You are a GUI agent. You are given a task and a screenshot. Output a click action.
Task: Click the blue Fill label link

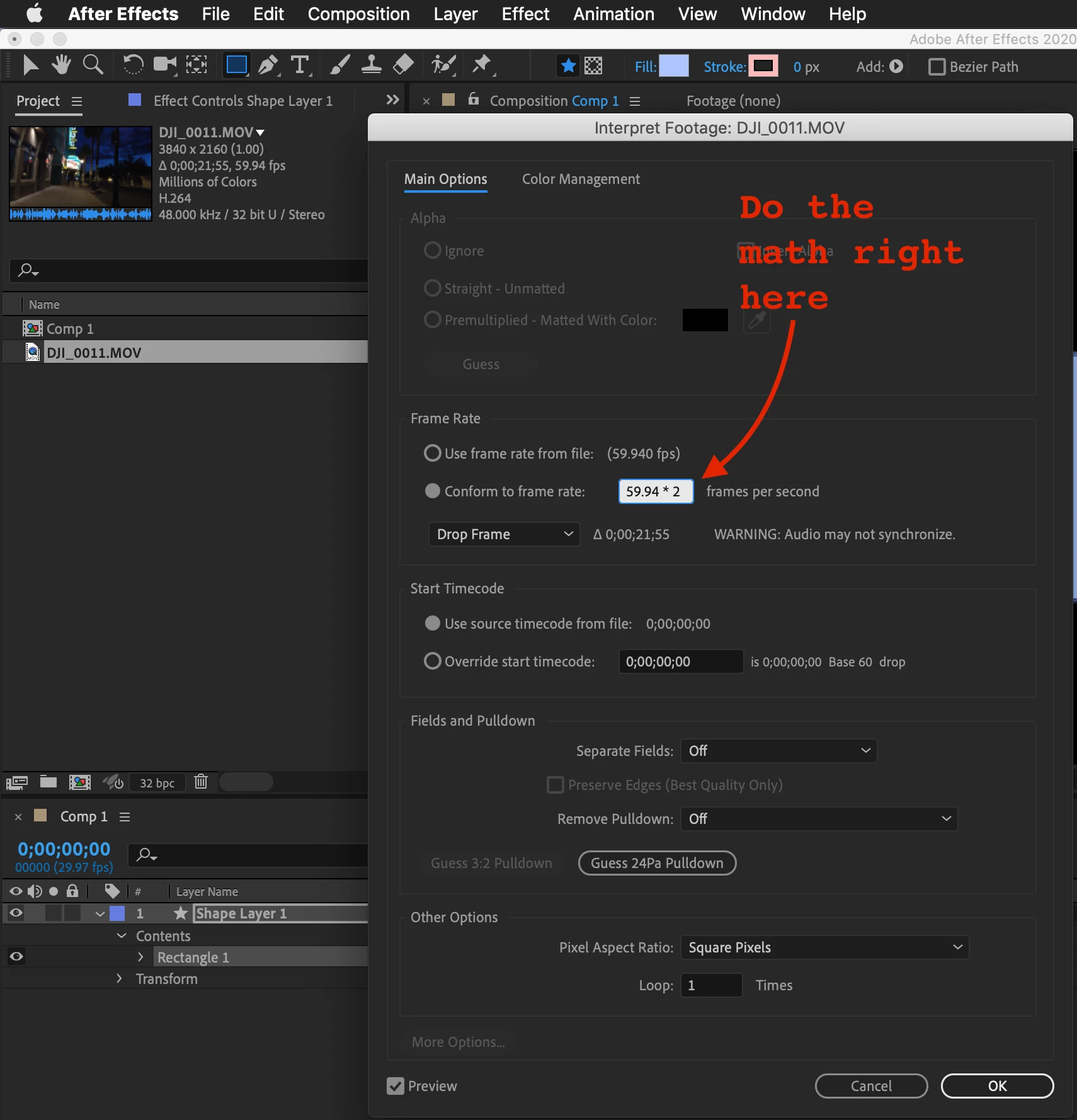click(646, 67)
